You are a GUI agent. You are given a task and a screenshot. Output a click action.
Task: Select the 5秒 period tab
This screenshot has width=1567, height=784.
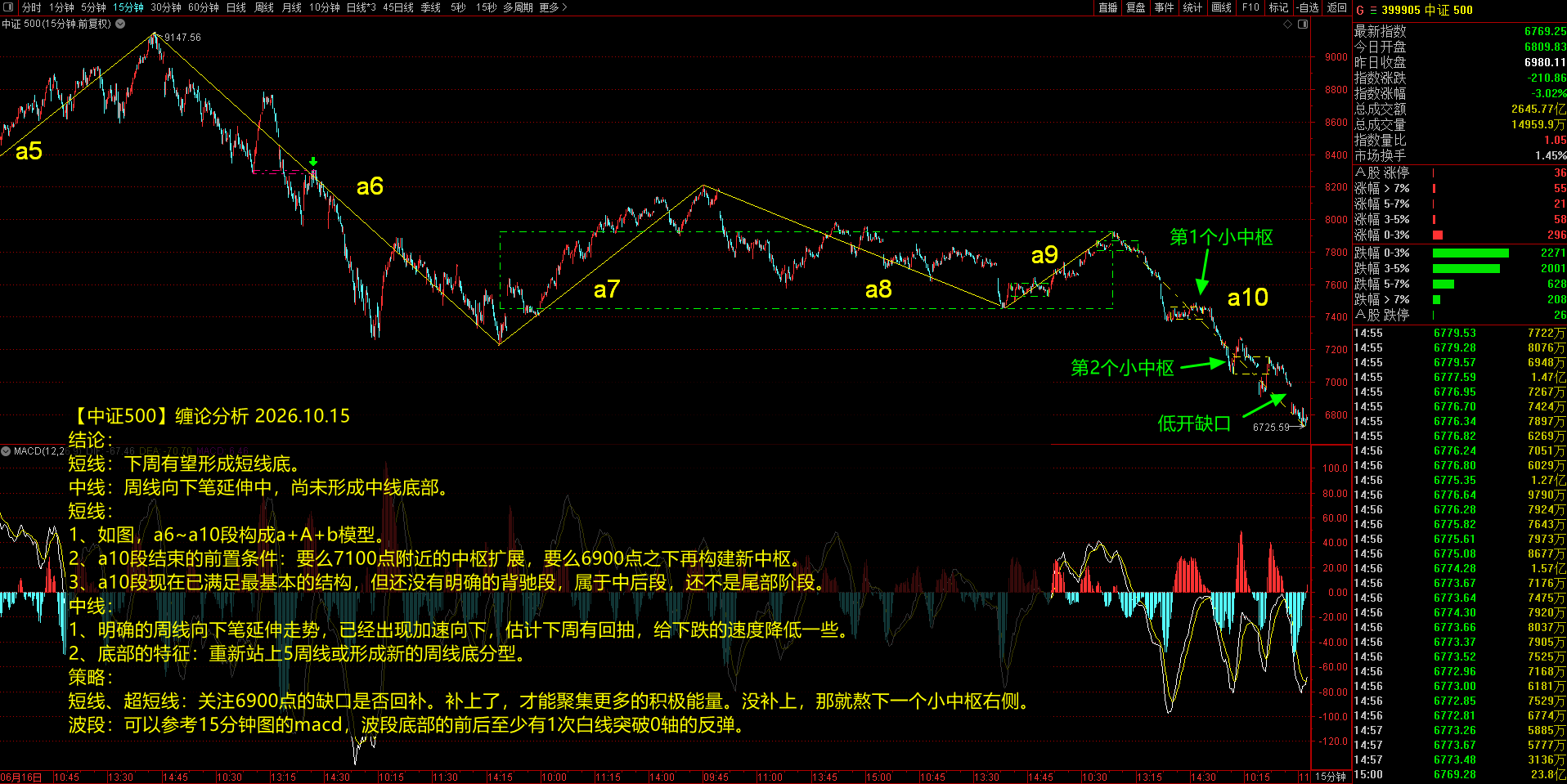(458, 7)
